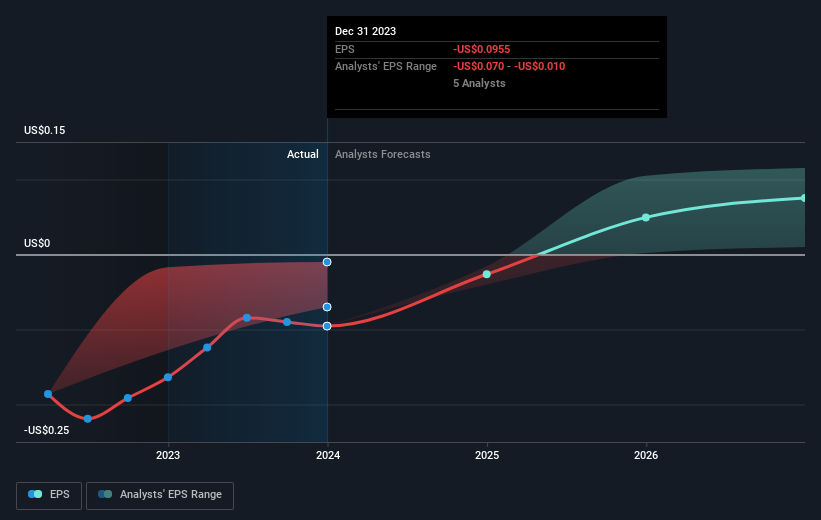Click the lower analyst range marker at 2024
The width and height of the screenshot is (821, 520).
[327, 307]
